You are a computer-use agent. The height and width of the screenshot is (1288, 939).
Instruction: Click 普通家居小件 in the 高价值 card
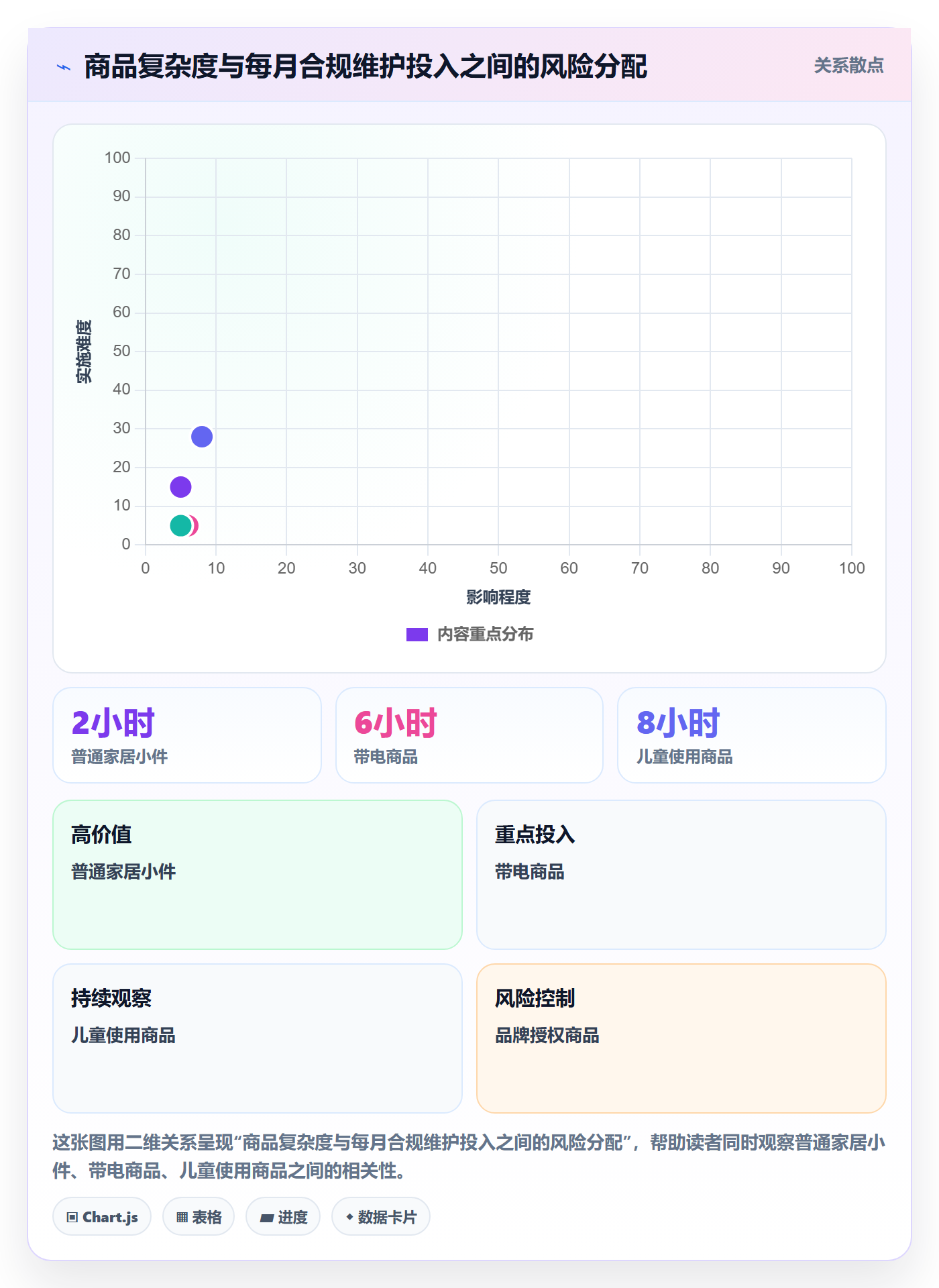coord(123,872)
